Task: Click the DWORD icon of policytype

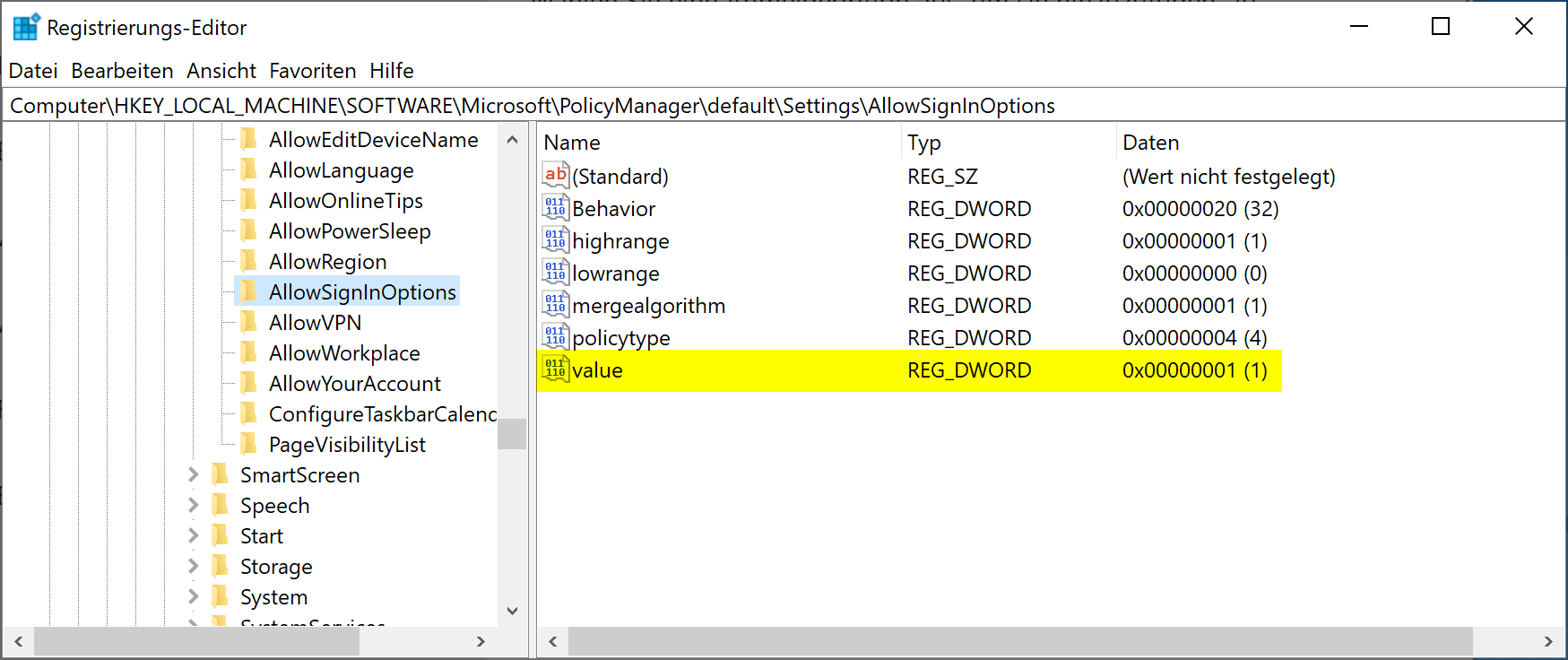Action: [x=556, y=337]
